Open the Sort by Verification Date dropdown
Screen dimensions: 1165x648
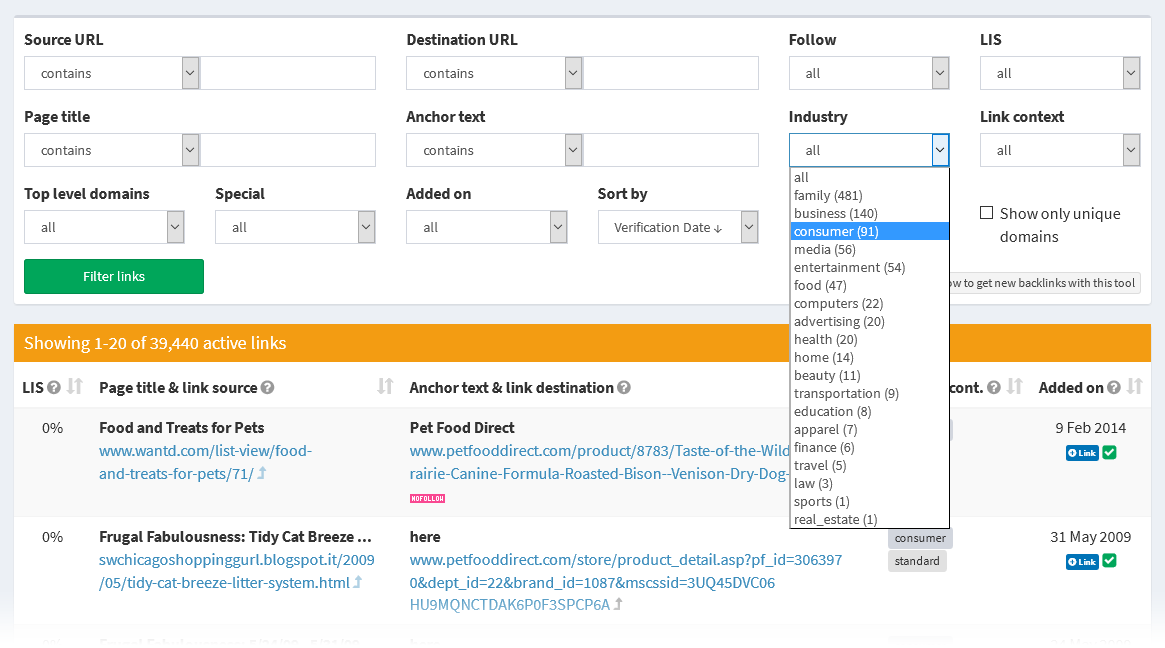click(x=678, y=227)
